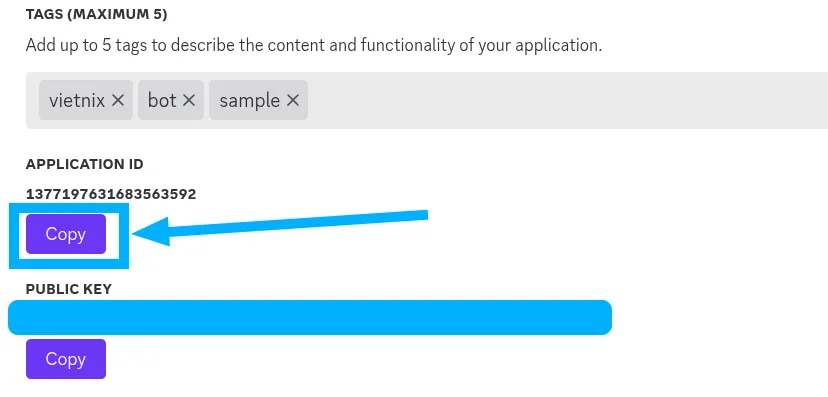Copy the Public Key
Image resolution: width=828 pixels, height=397 pixels.
(x=66, y=359)
